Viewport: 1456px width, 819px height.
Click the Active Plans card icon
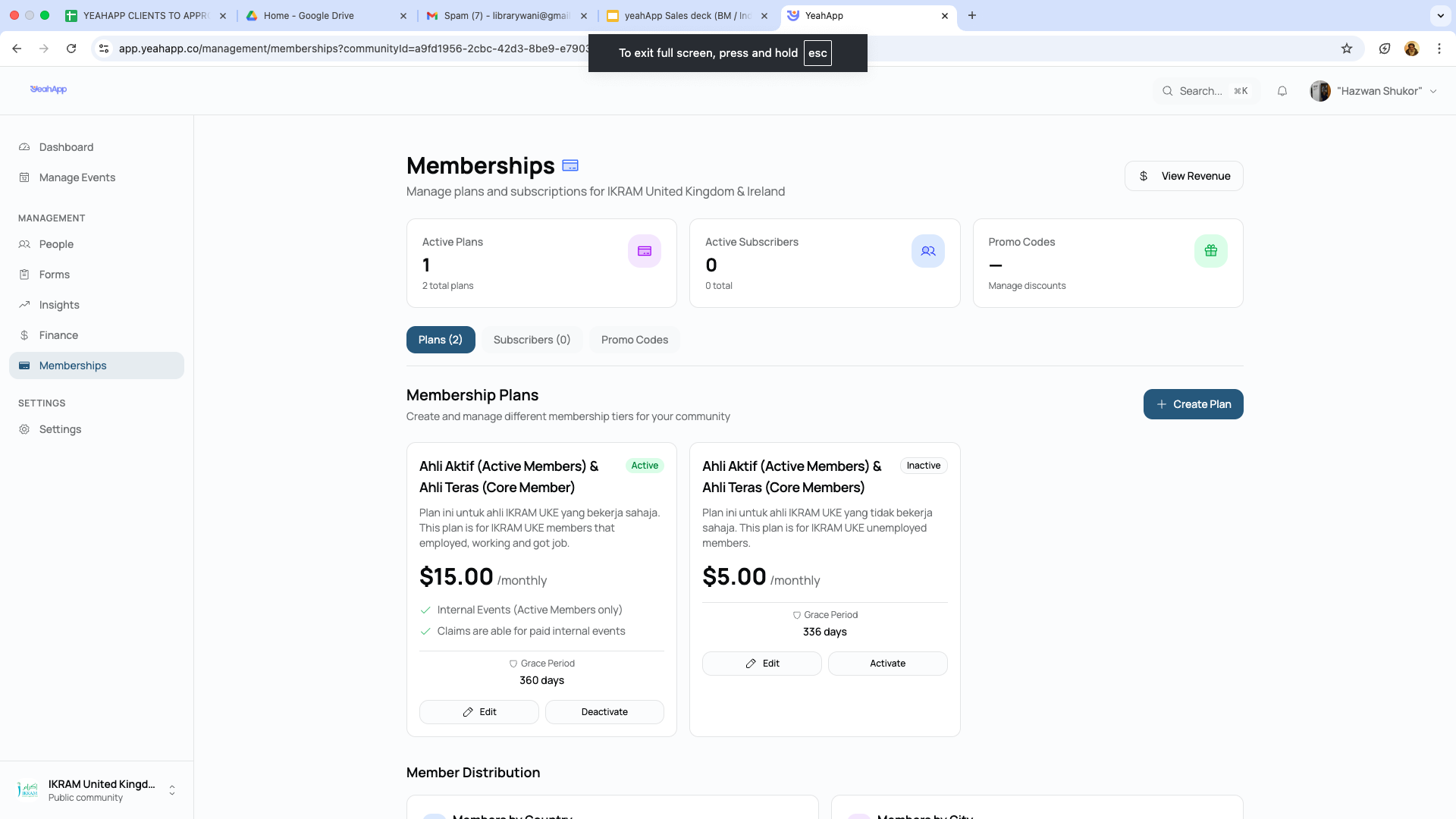(644, 251)
